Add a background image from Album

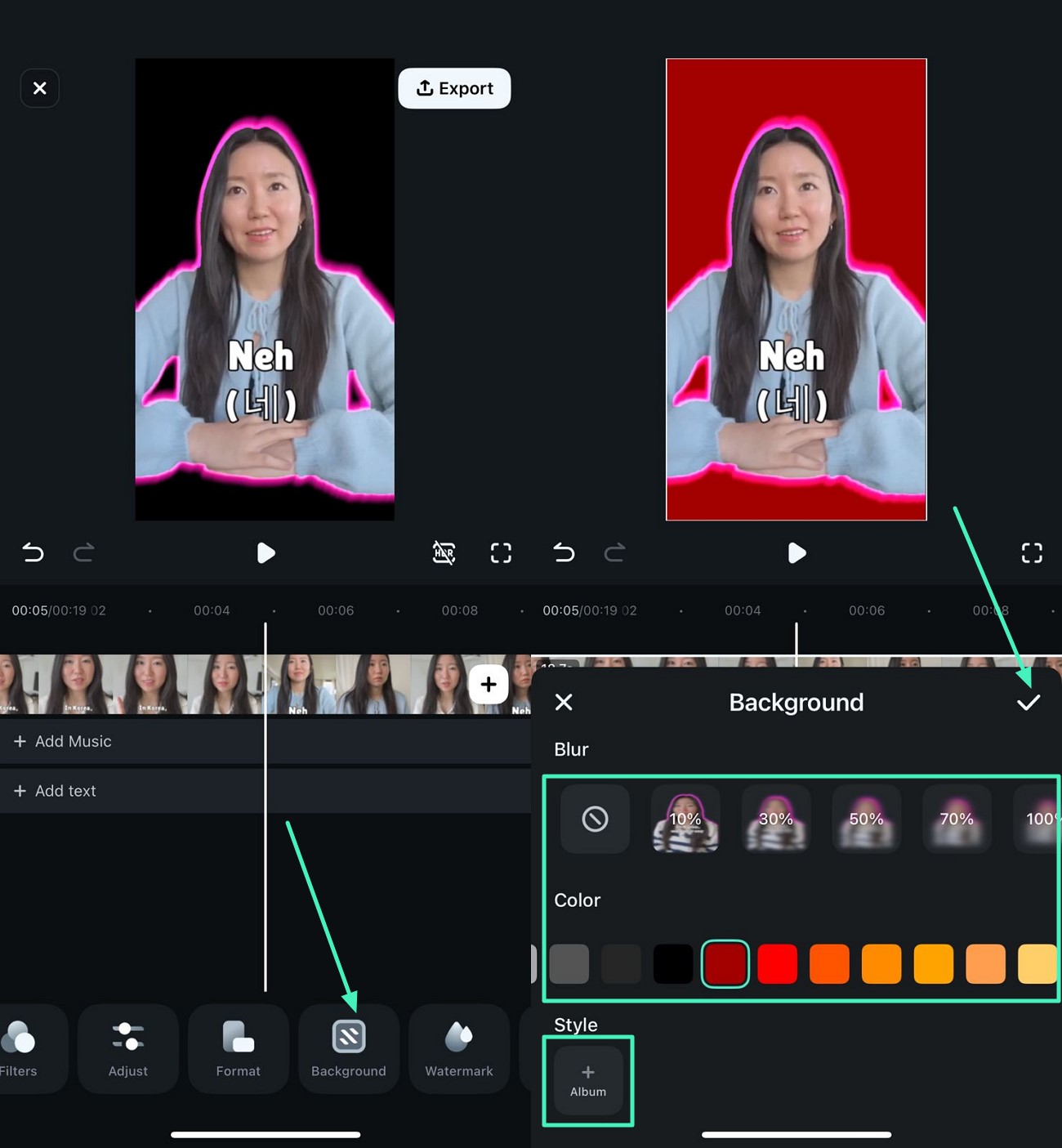click(587, 1079)
